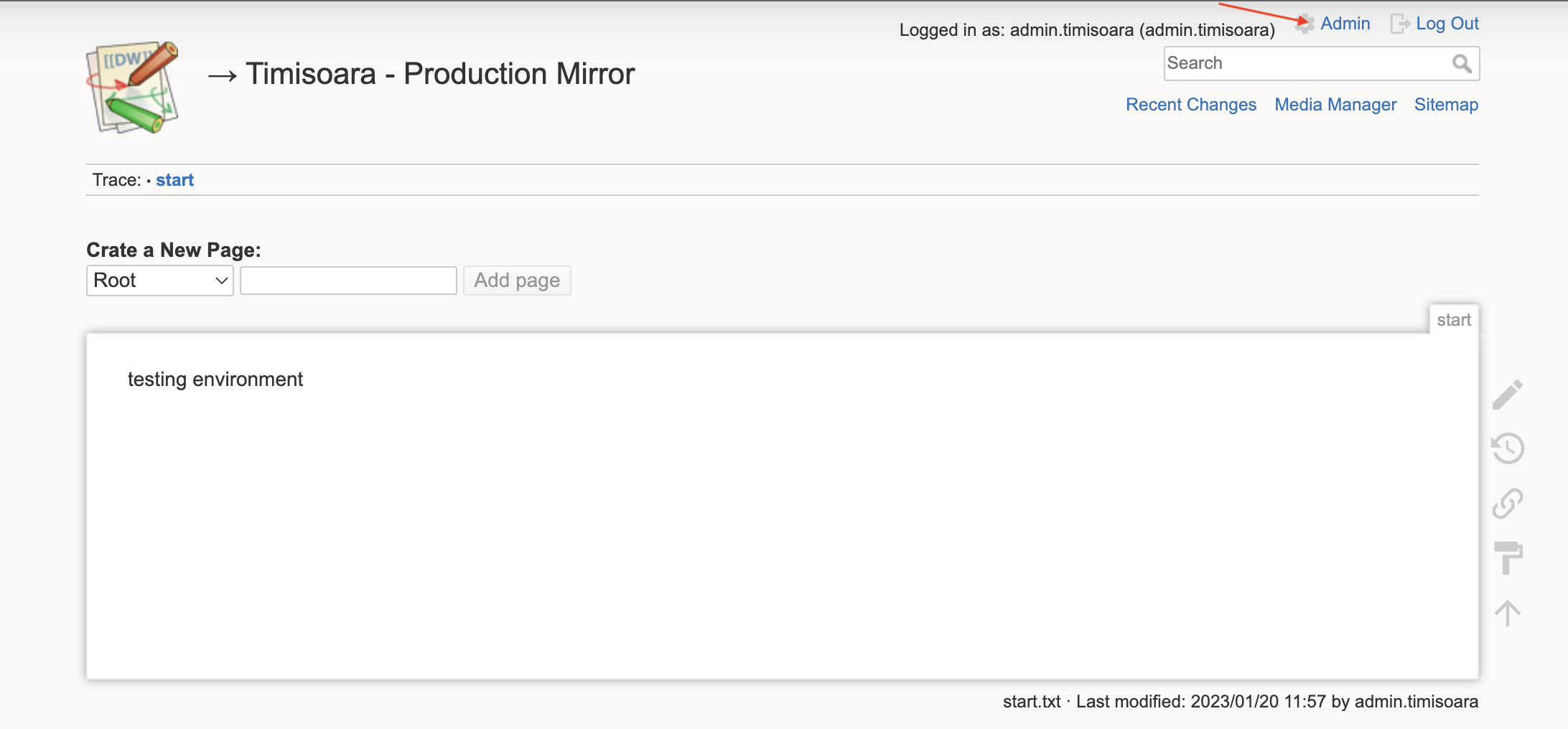Click the Add page button
1568x729 pixels.
(x=516, y=281)
